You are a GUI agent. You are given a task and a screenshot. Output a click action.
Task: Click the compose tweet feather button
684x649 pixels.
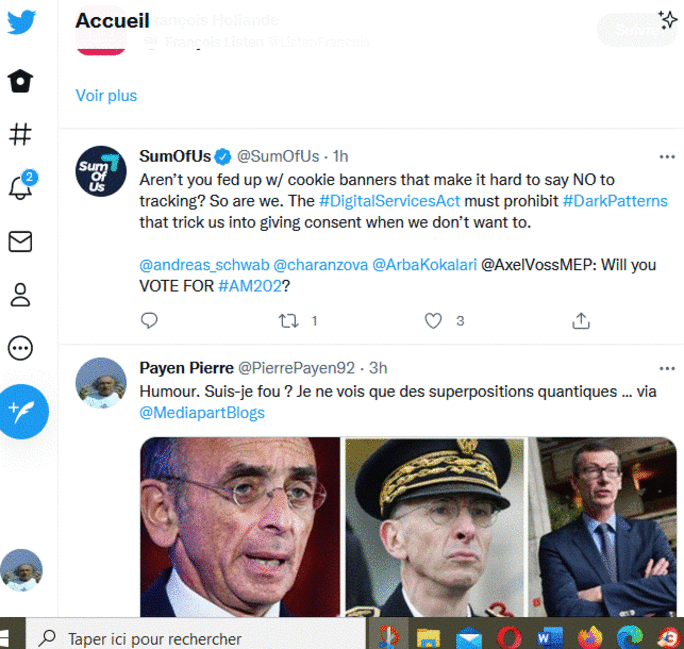23,411
